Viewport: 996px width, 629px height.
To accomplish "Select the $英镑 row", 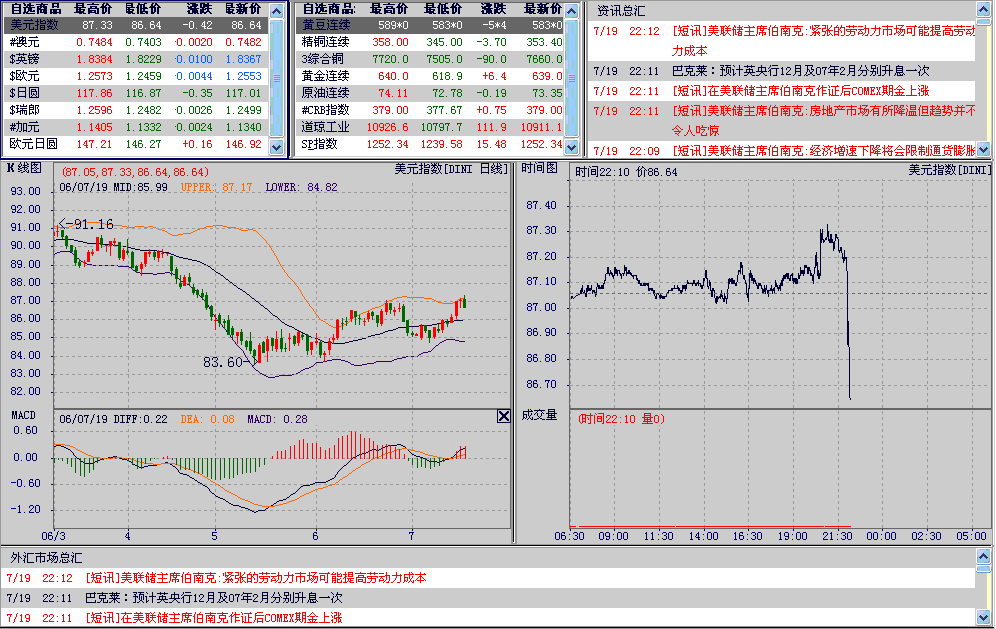I will point(137,59).
